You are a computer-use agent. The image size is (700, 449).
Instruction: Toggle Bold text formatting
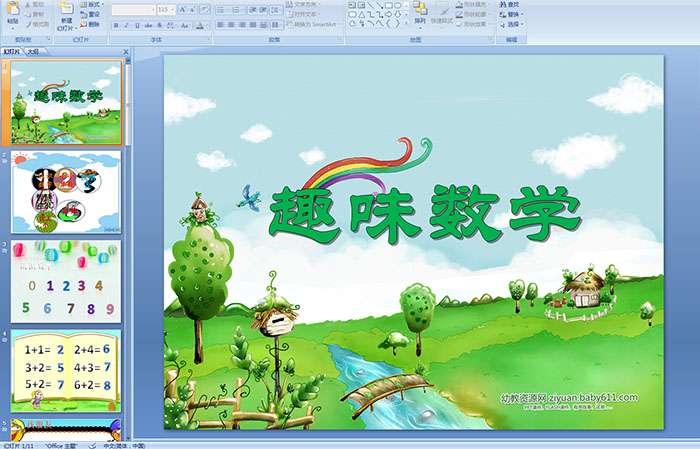coord(115,24)
